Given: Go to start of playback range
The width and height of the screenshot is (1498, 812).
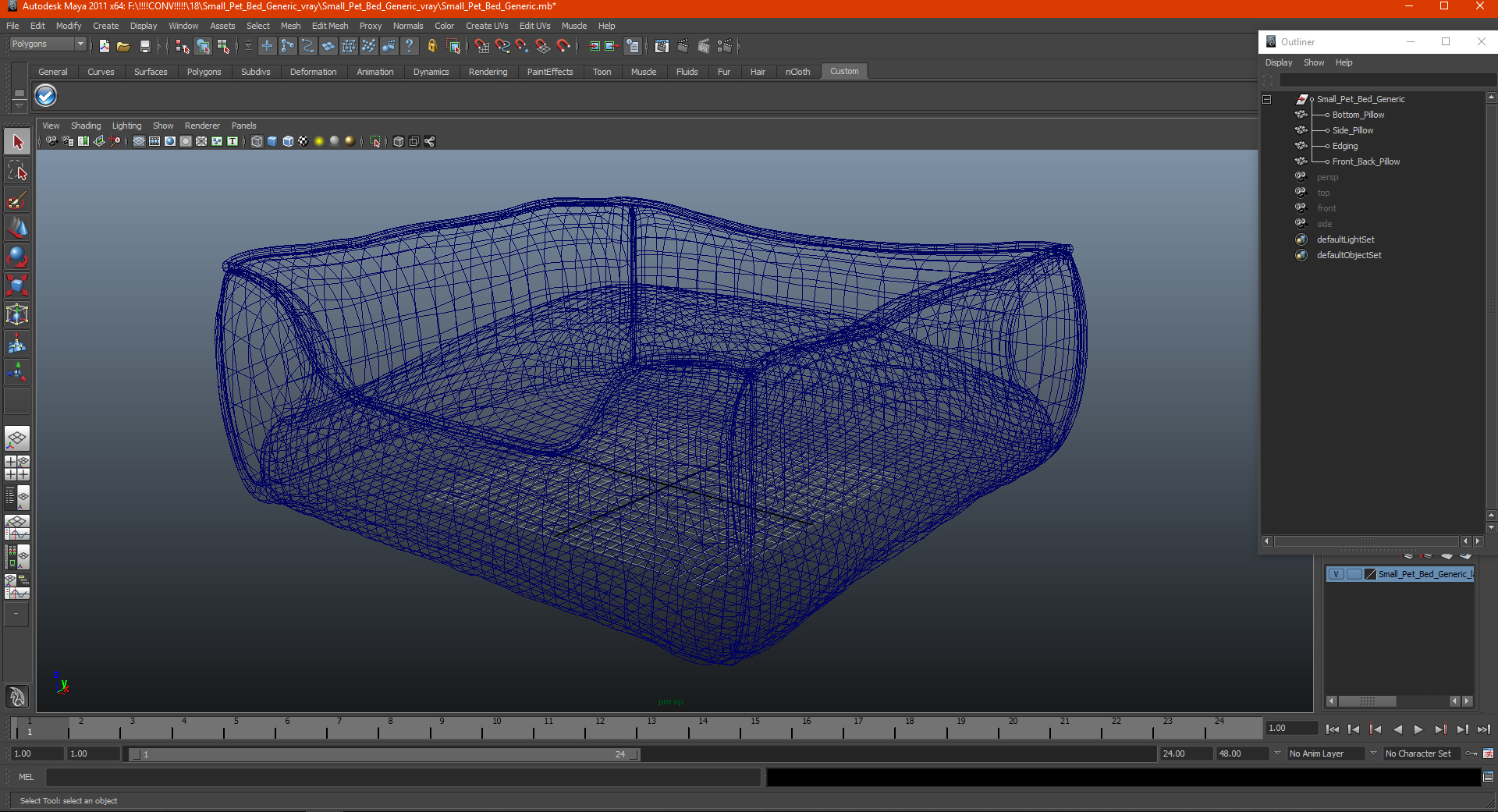Looking at the screenshot, I should coord(1333,729).
